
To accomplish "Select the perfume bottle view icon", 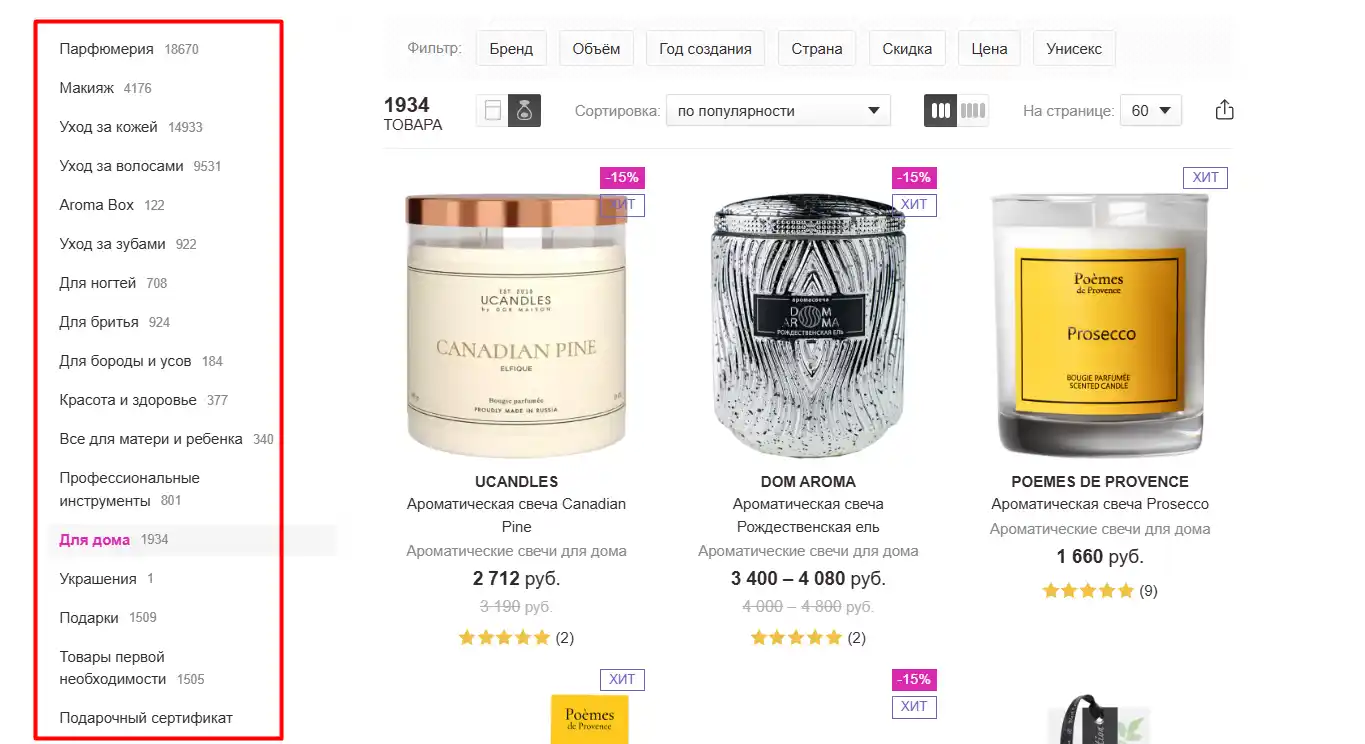I will pos(524,110).
